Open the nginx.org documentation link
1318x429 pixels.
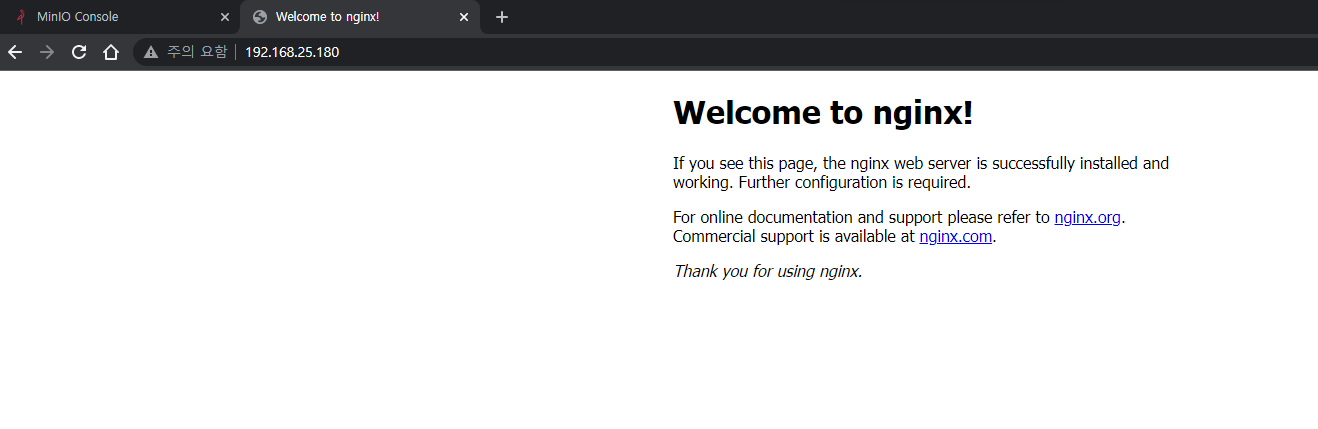click(1087, 217)
